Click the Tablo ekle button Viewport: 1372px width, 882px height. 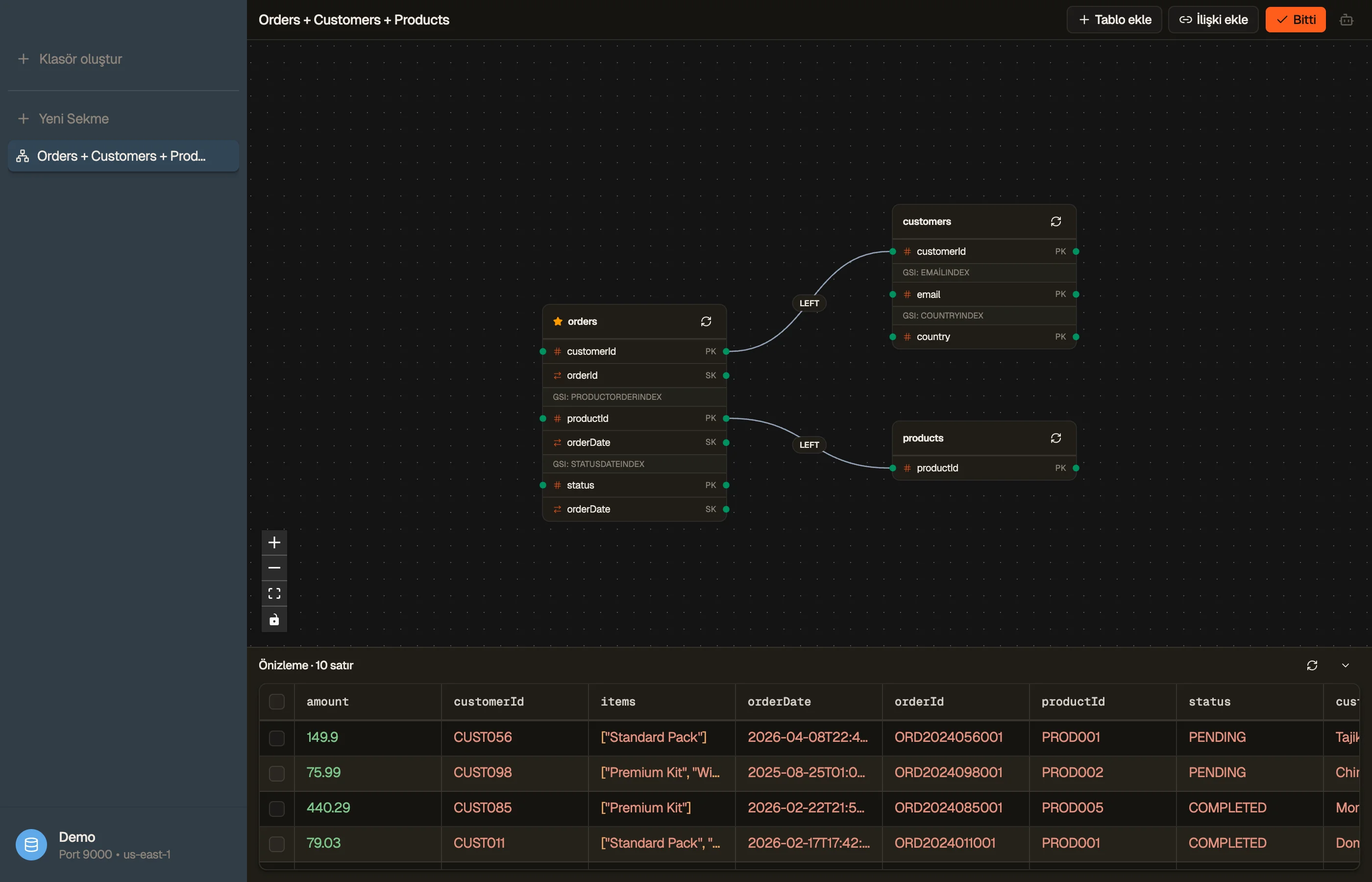1114,20
